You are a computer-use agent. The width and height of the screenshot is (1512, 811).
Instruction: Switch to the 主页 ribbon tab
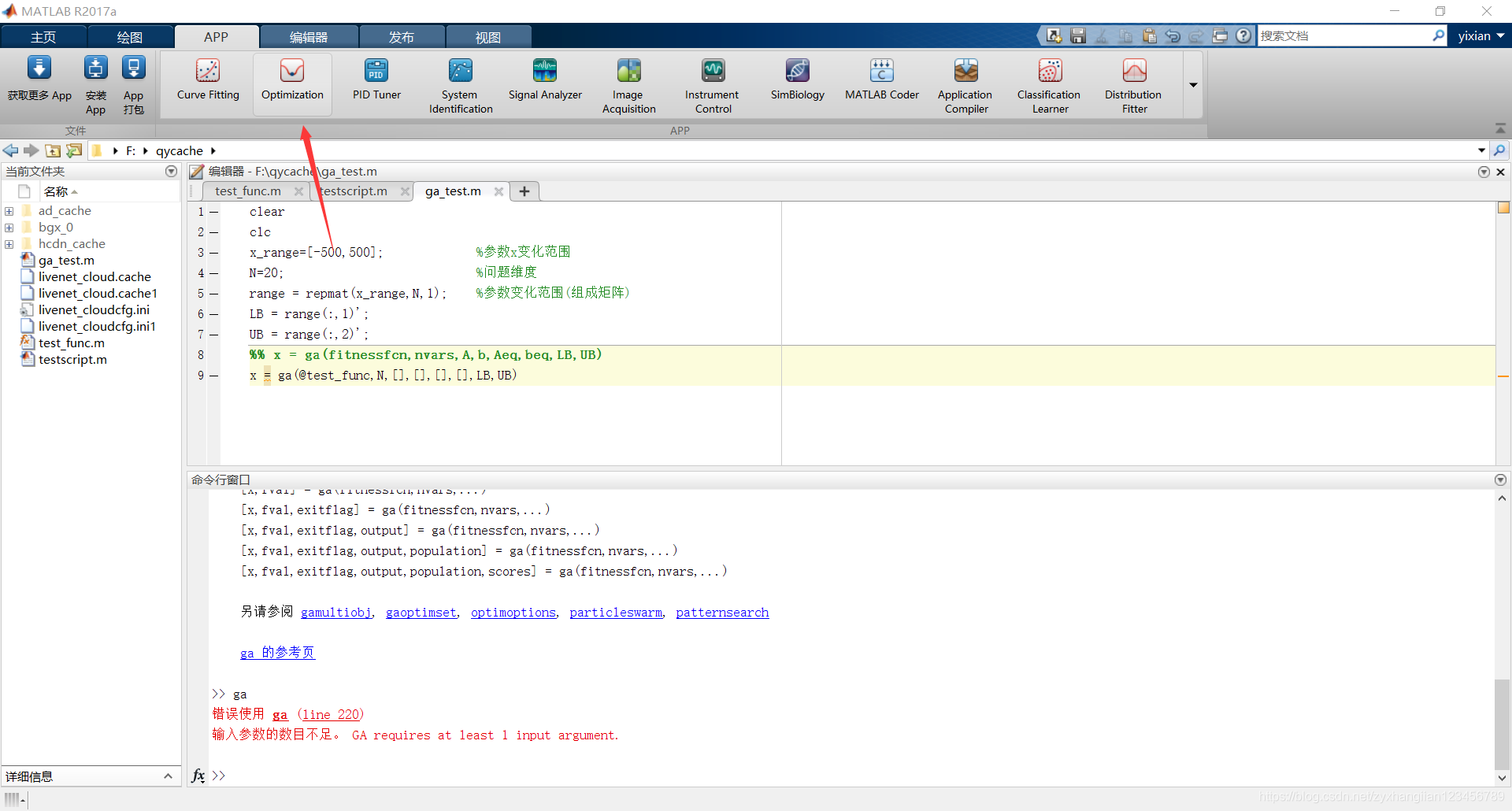(x=43, y=37)
